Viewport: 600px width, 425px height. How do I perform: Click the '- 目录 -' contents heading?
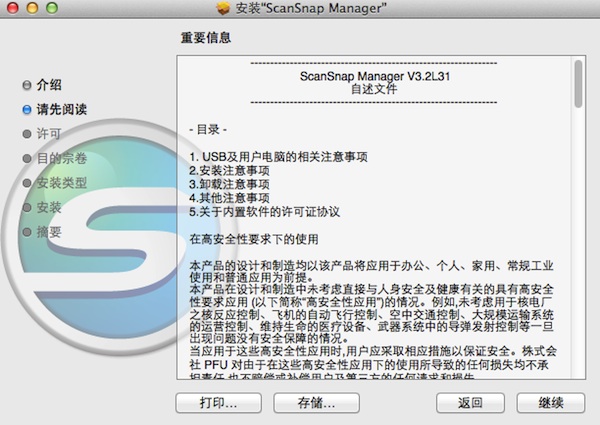click(x=208, y=130)
